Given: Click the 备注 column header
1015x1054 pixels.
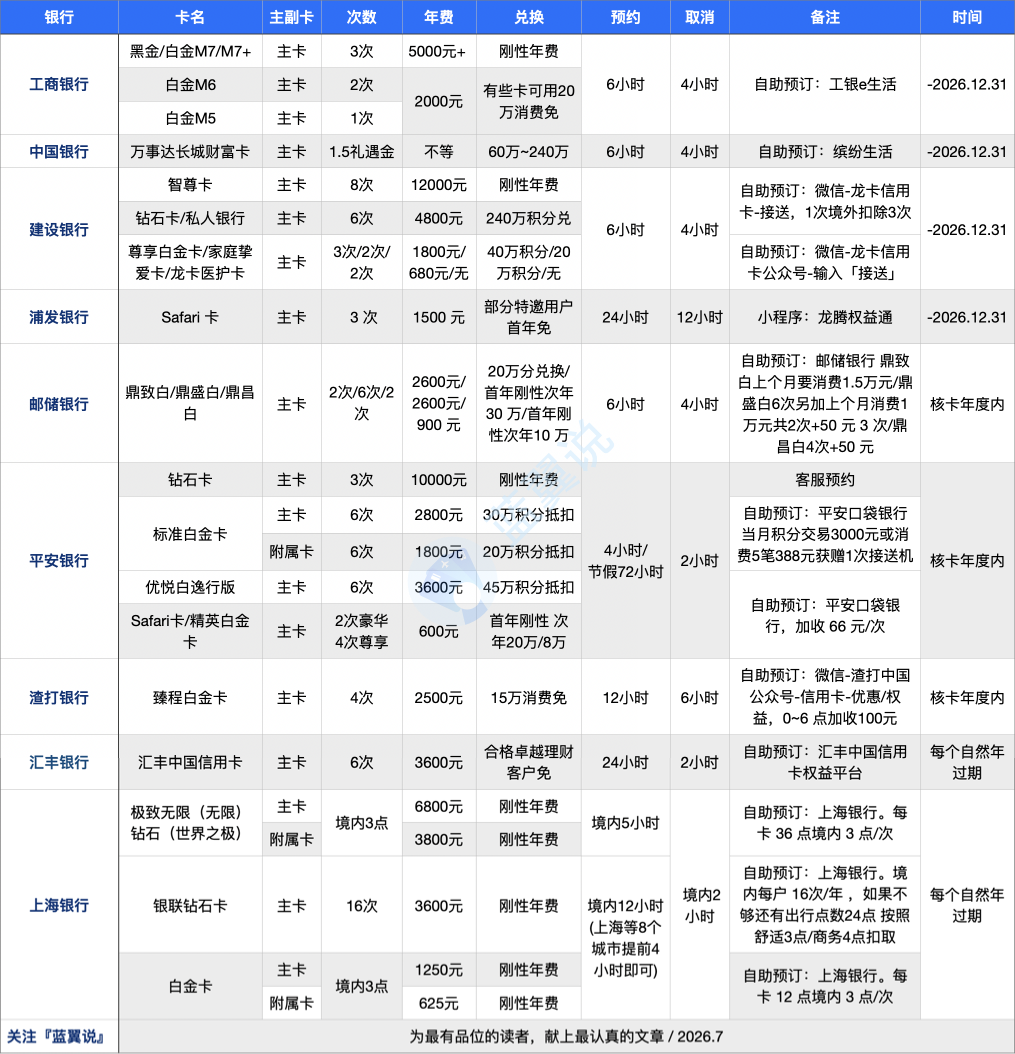Looking at the screenshot, I should [825, 17].
